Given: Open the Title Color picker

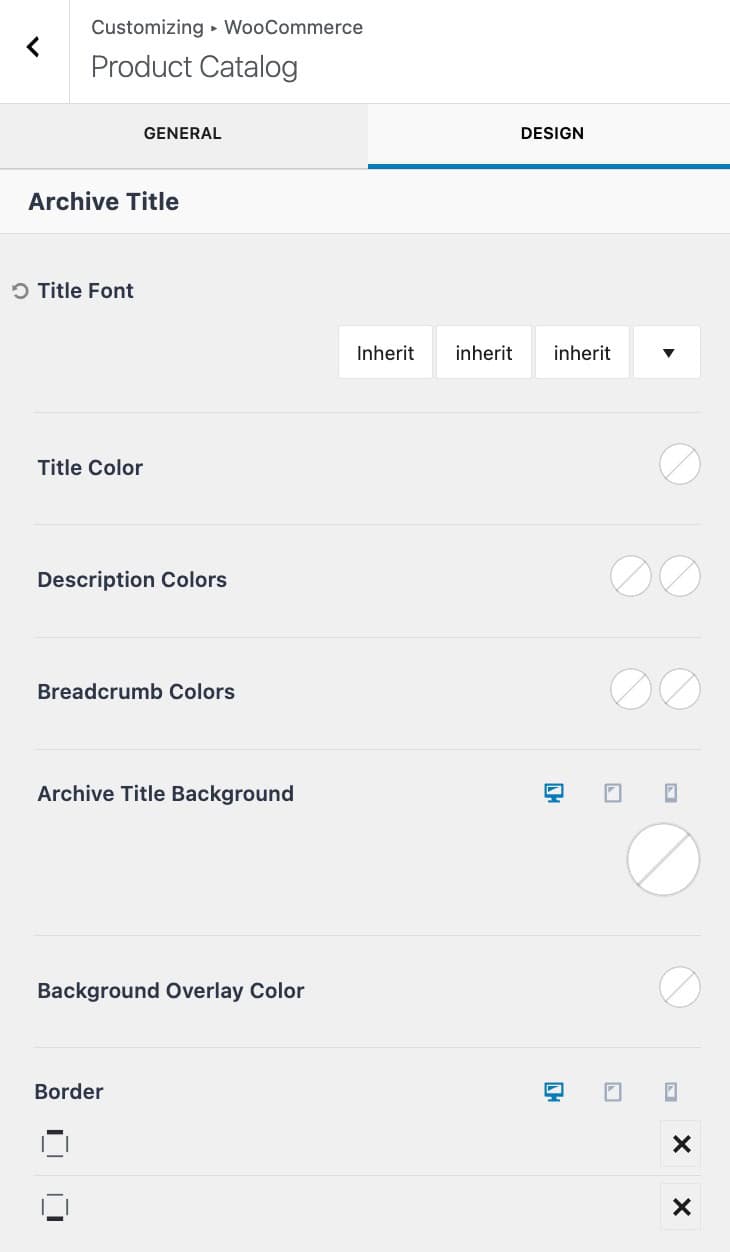Looking at the screenshot, I should point(679,464).
